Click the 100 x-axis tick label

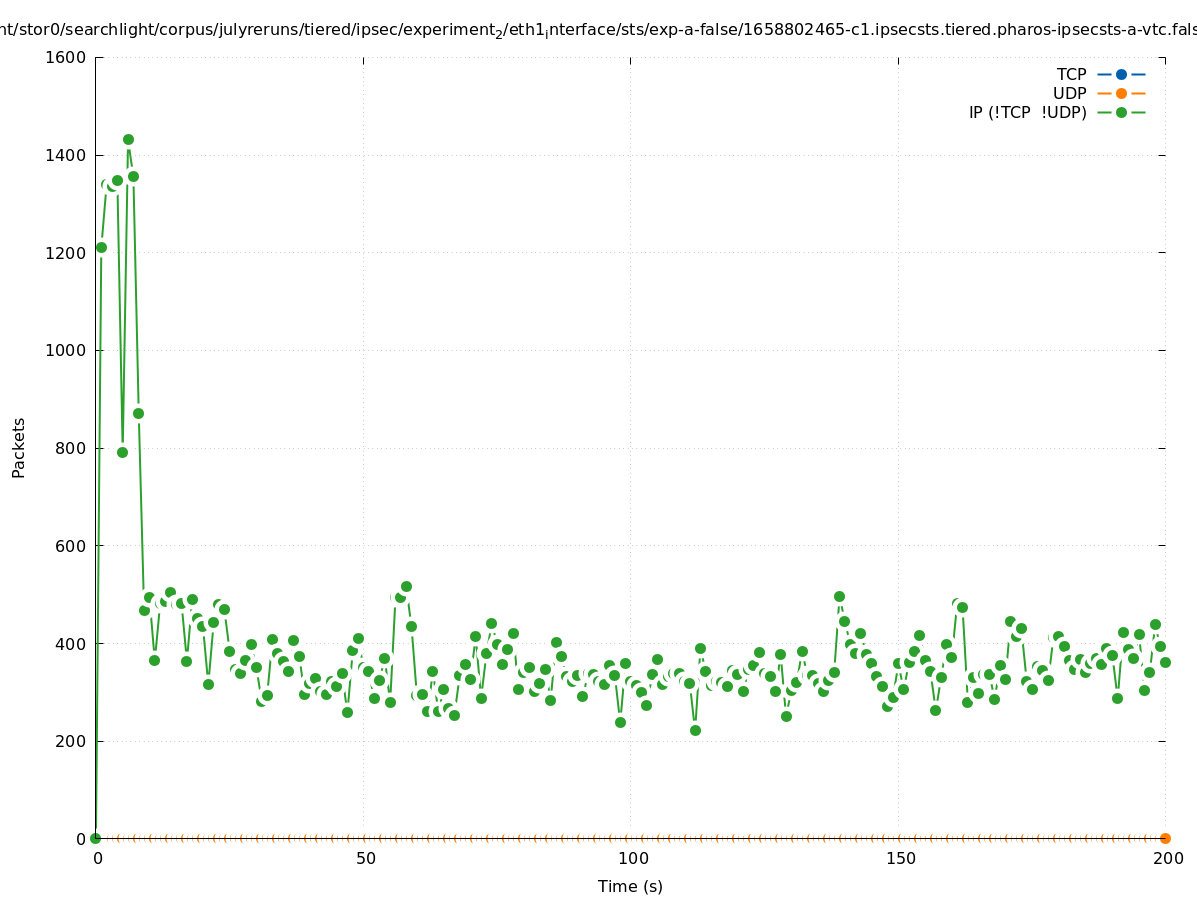pos(631,858)
